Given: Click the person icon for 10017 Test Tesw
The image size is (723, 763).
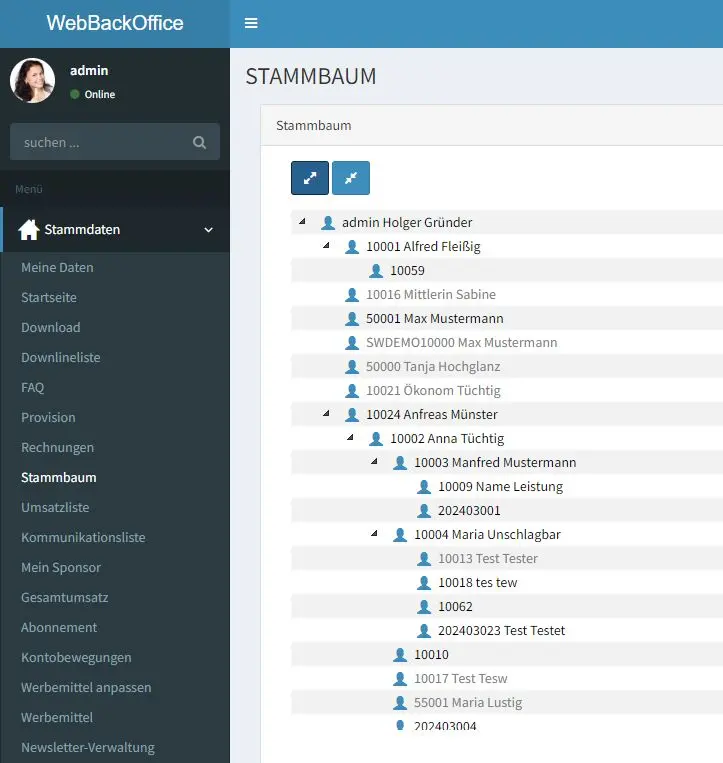Looking at the screenshot, I should pyautogui.click(x=400, y=678).
